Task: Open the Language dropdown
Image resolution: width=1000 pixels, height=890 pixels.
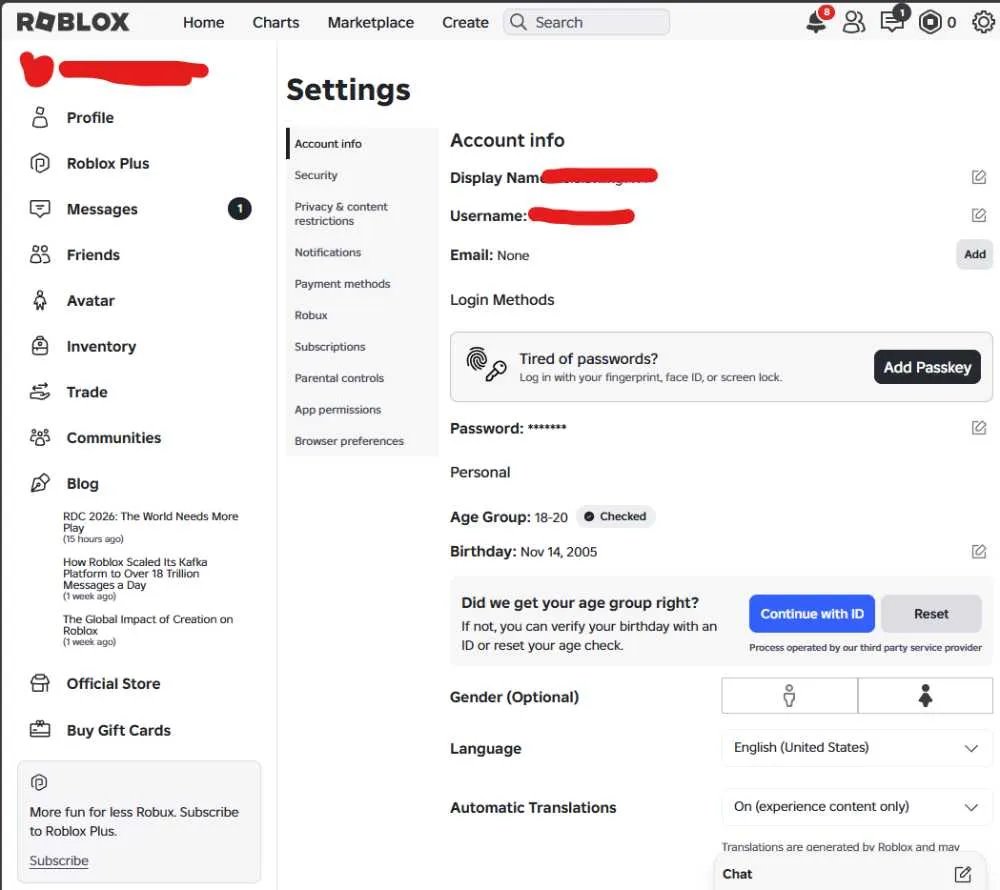Action: pos(857,748)
